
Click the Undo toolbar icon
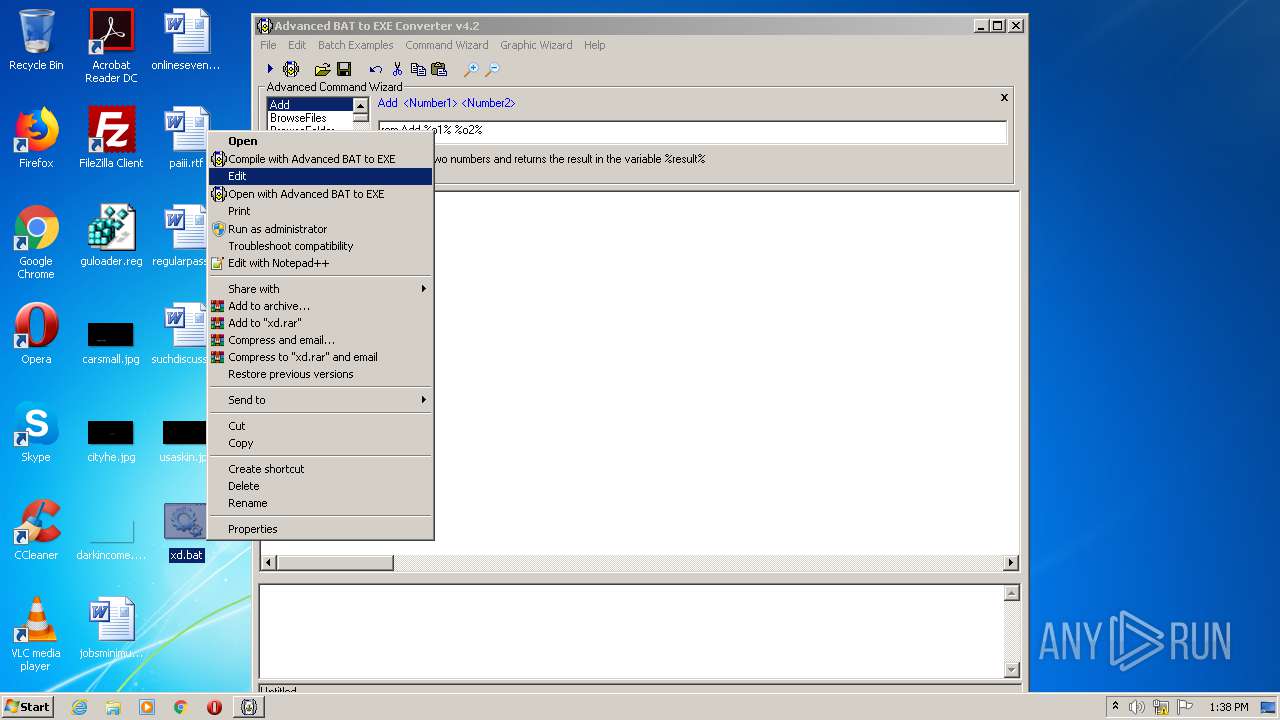click(x=375, y=69)
